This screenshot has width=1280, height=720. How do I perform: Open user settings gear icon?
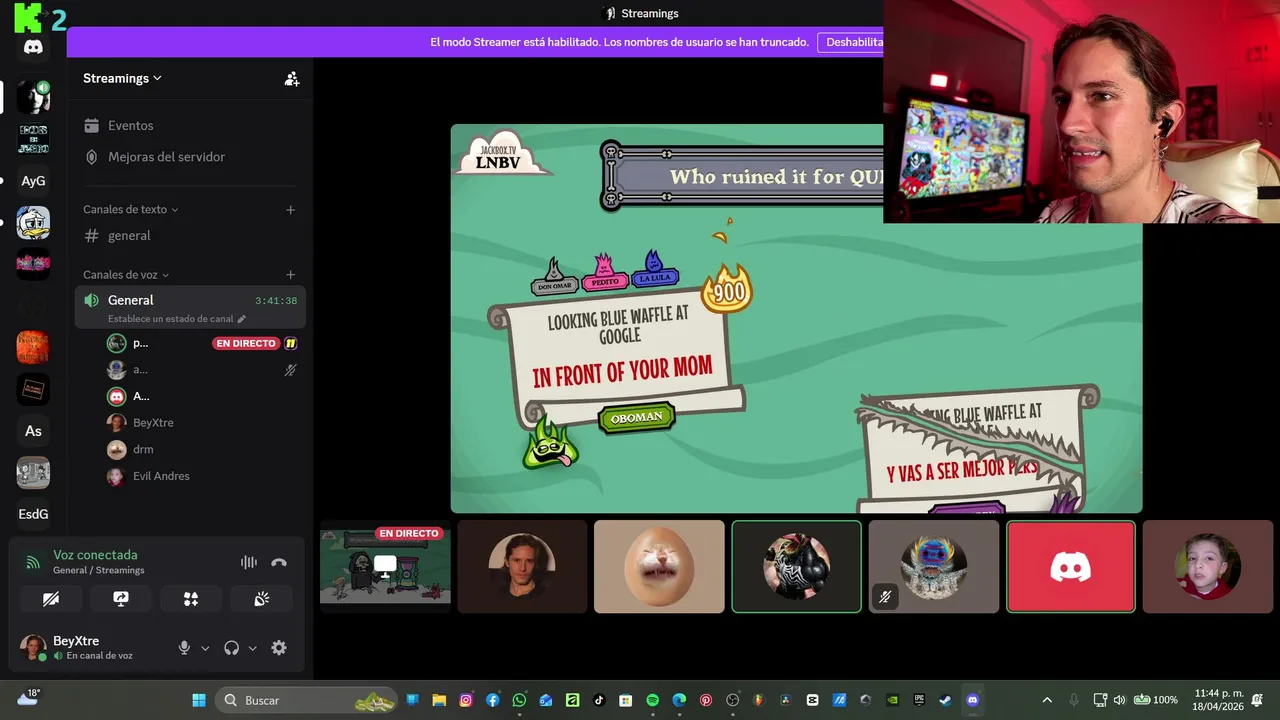click(279, 648)
